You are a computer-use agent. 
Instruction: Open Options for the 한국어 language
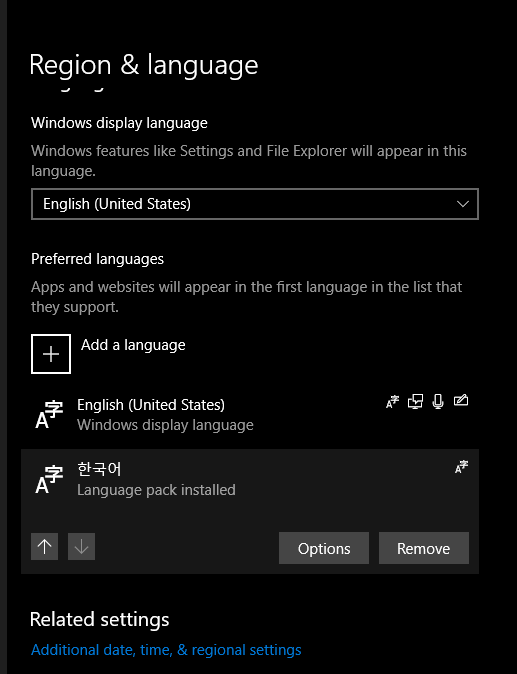324,548
